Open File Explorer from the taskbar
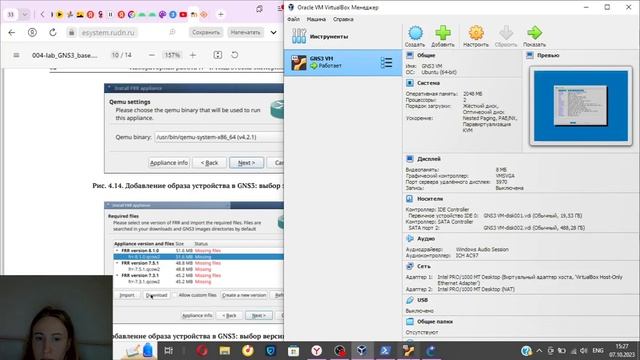Screen dimensions: 640x360 click(x=224, y=350)
